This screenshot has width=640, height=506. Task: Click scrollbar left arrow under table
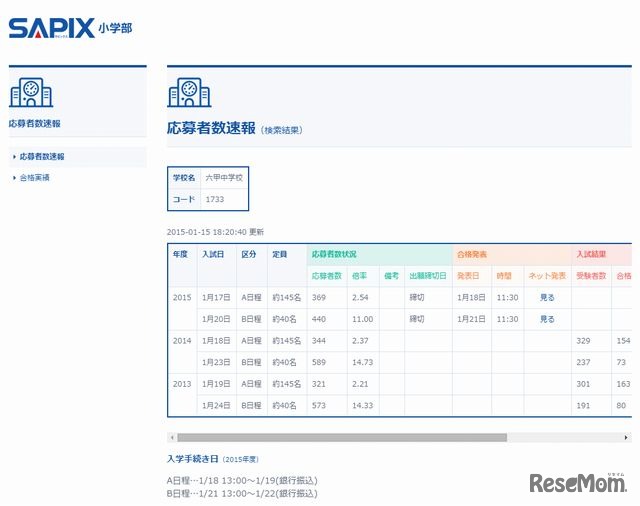click(x=172, y=437)
